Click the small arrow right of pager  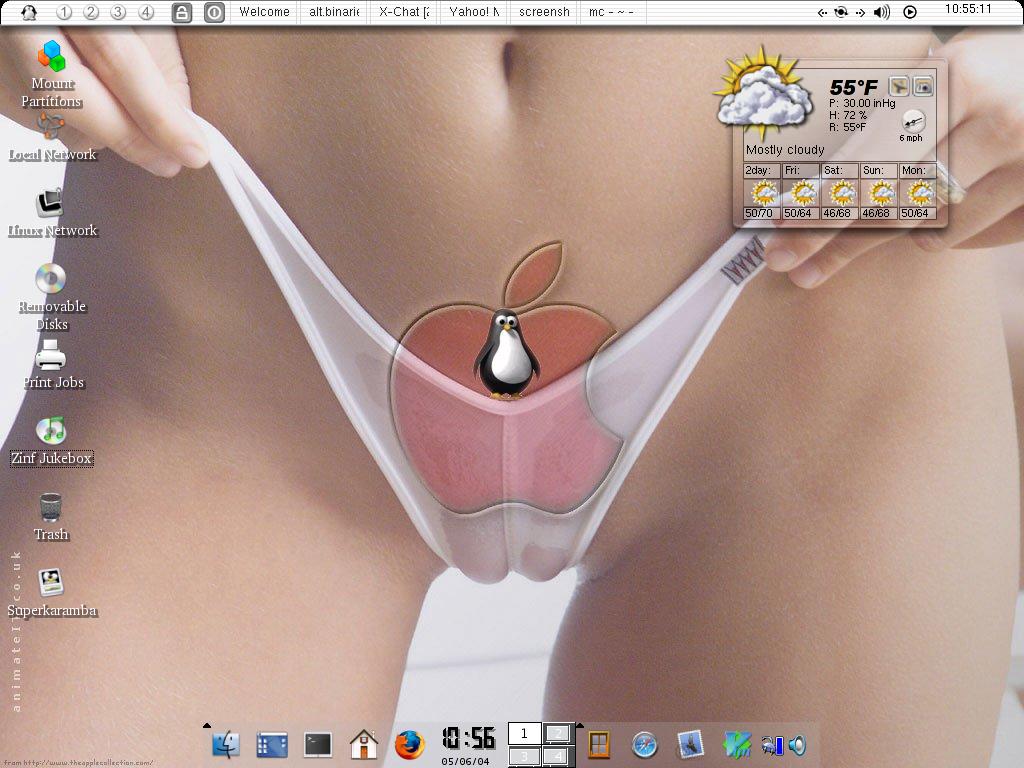point(579,725)
